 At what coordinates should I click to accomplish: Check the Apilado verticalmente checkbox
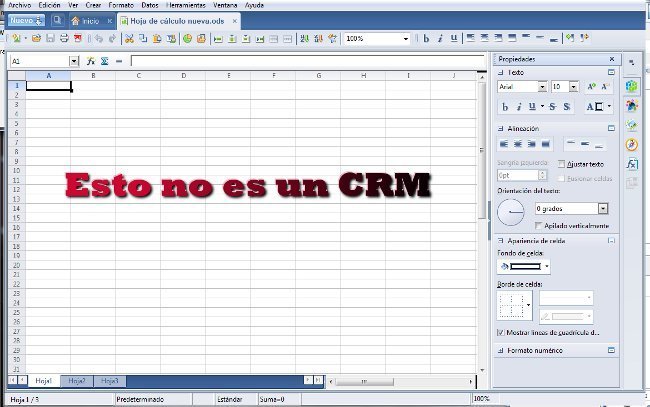click(x=538, y=225)
